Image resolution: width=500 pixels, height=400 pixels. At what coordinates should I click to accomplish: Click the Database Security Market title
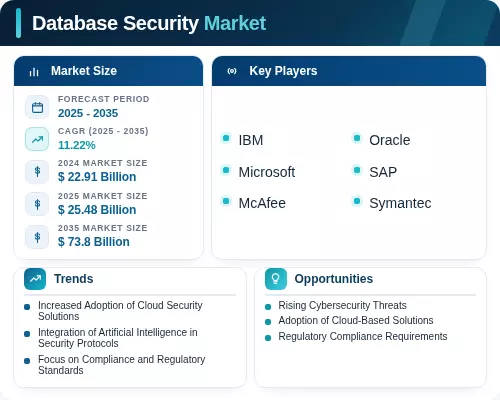[149, 23]
